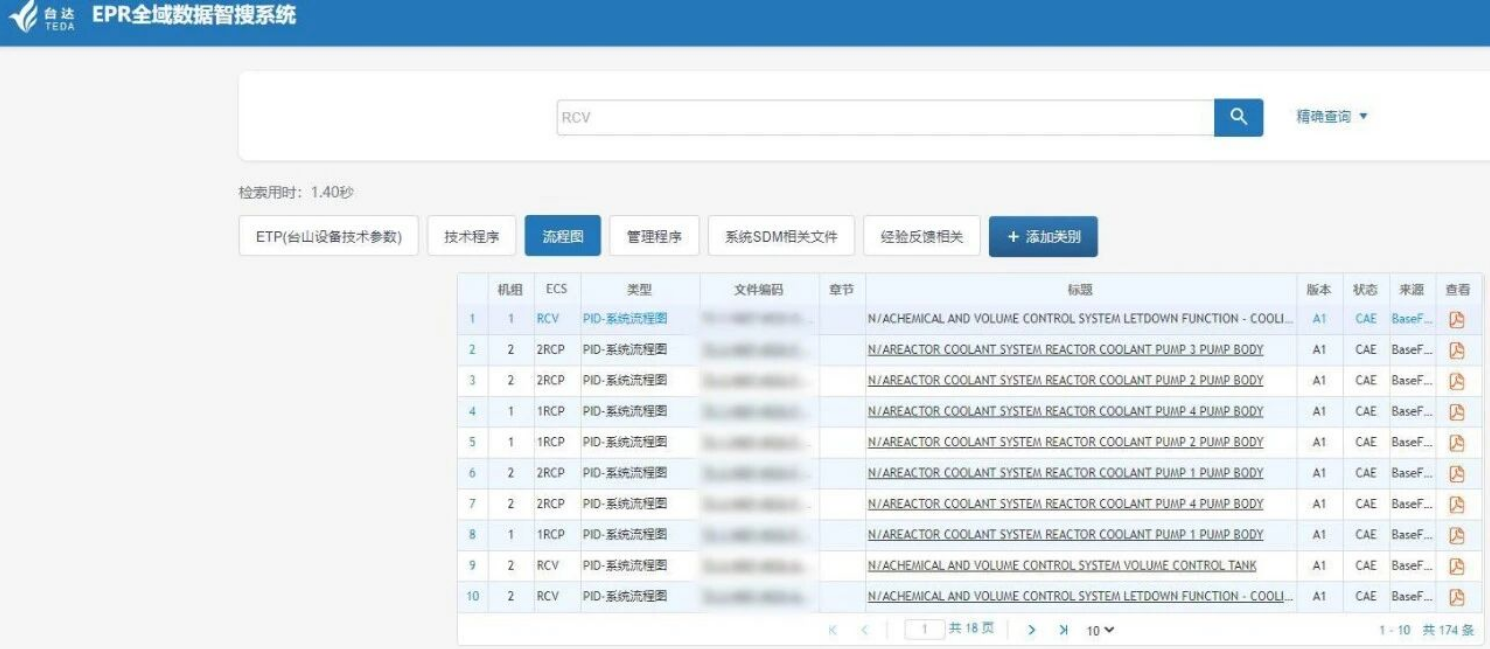
Task: Click the 状态 column header
Action: coord(1365,290)
